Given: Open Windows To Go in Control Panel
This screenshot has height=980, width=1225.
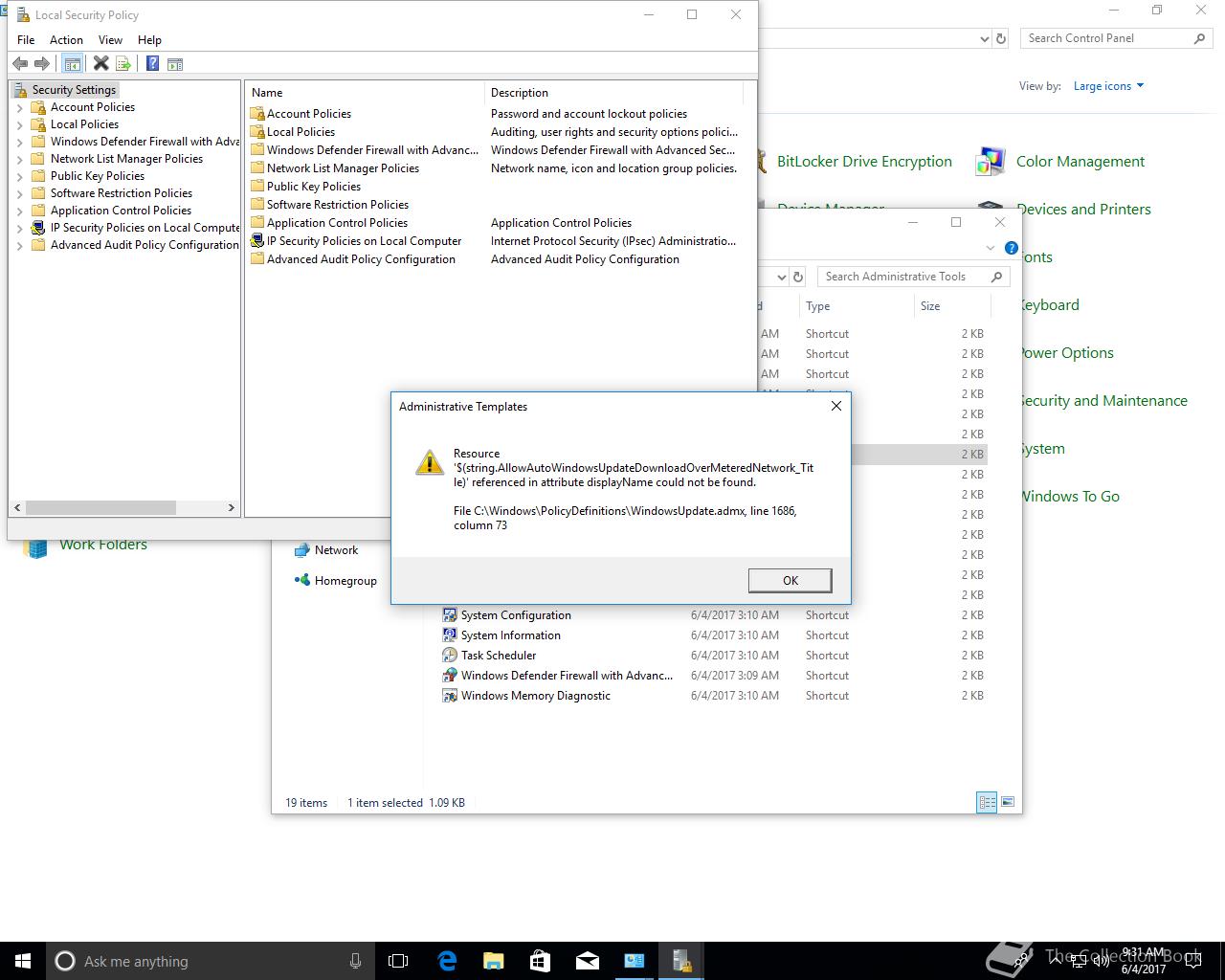Looking at the screenshot, I should click(1069, 497).
